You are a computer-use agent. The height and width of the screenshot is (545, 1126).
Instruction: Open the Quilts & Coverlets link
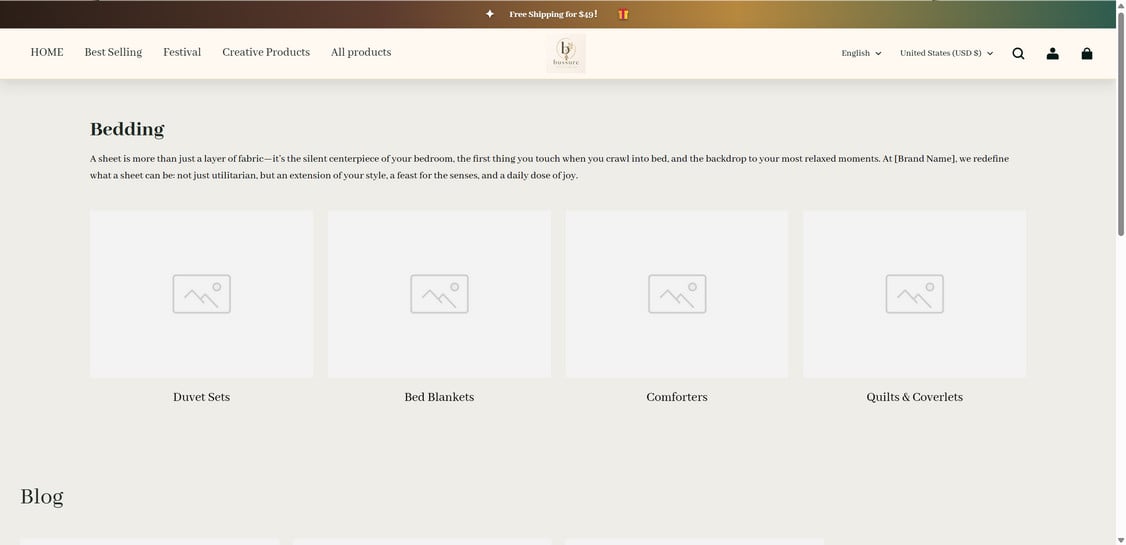point(915,397)
